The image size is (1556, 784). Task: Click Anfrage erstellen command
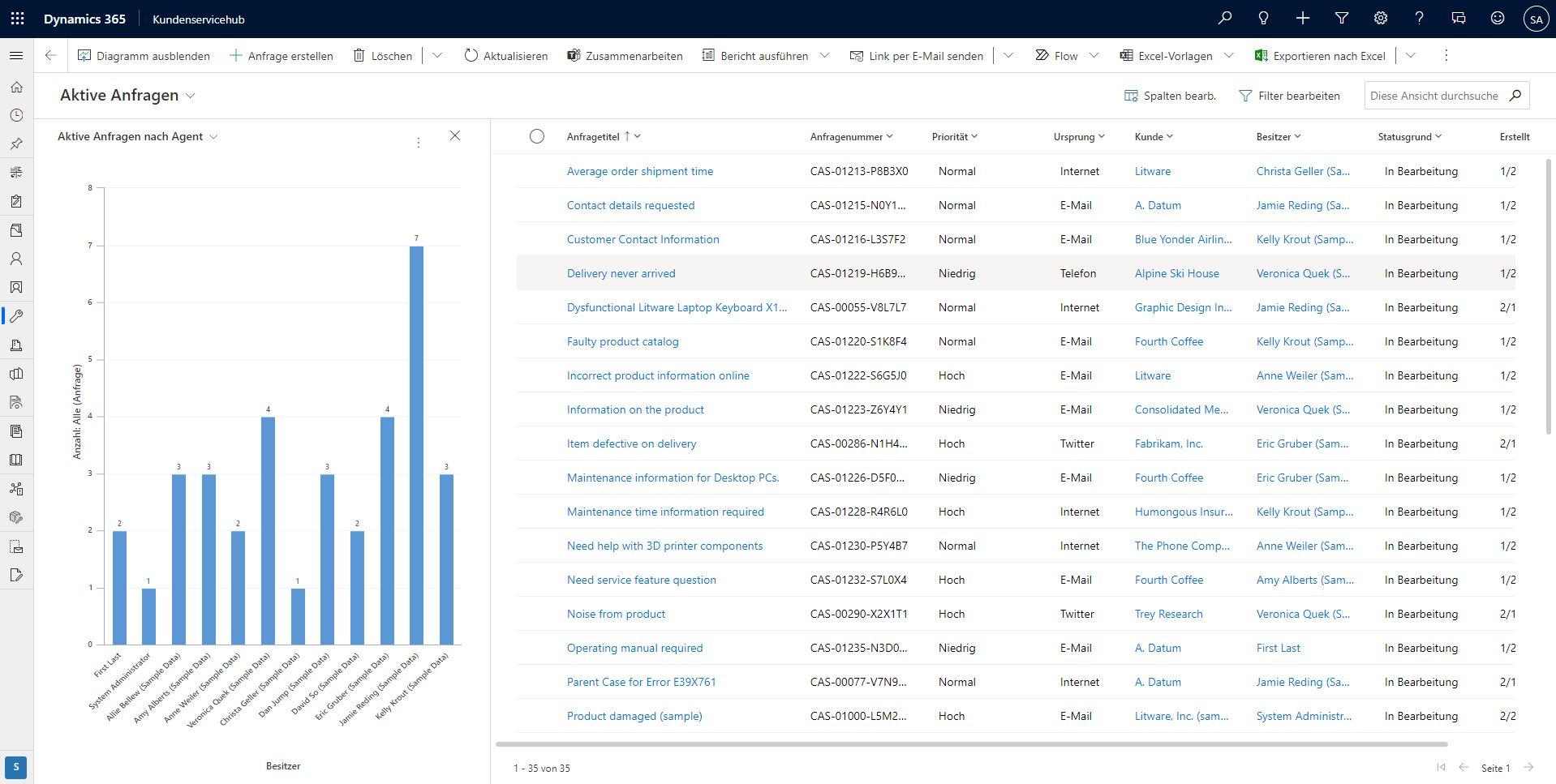[282, 55]
